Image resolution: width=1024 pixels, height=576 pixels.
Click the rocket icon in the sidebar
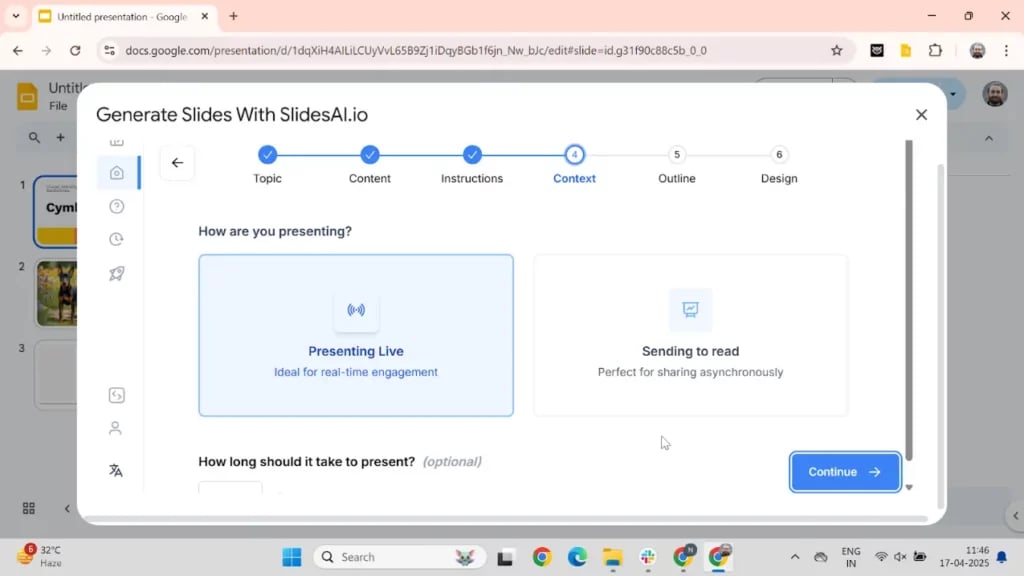pos(116,273)
